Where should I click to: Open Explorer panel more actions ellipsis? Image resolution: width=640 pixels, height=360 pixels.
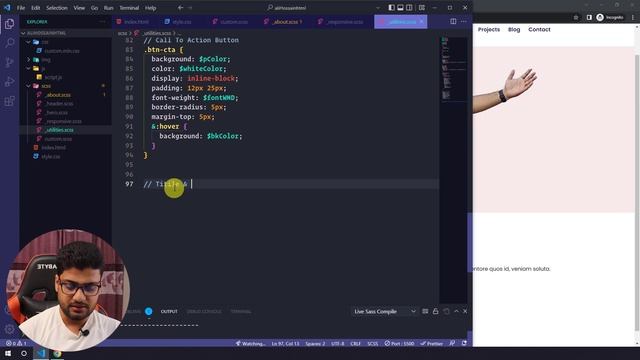[102, 22]
